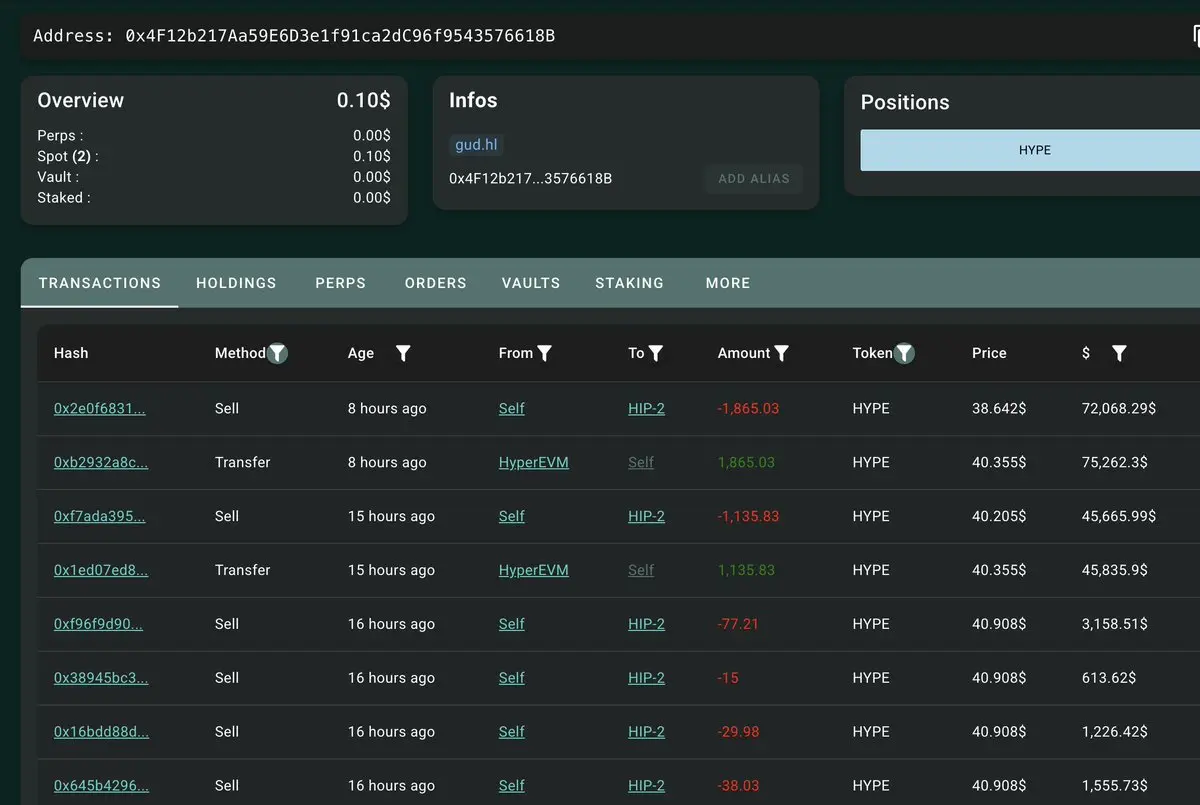1200x805 pixels.
Task: Click HIP-2 in the -29.98 sell row
Action: 646,732
